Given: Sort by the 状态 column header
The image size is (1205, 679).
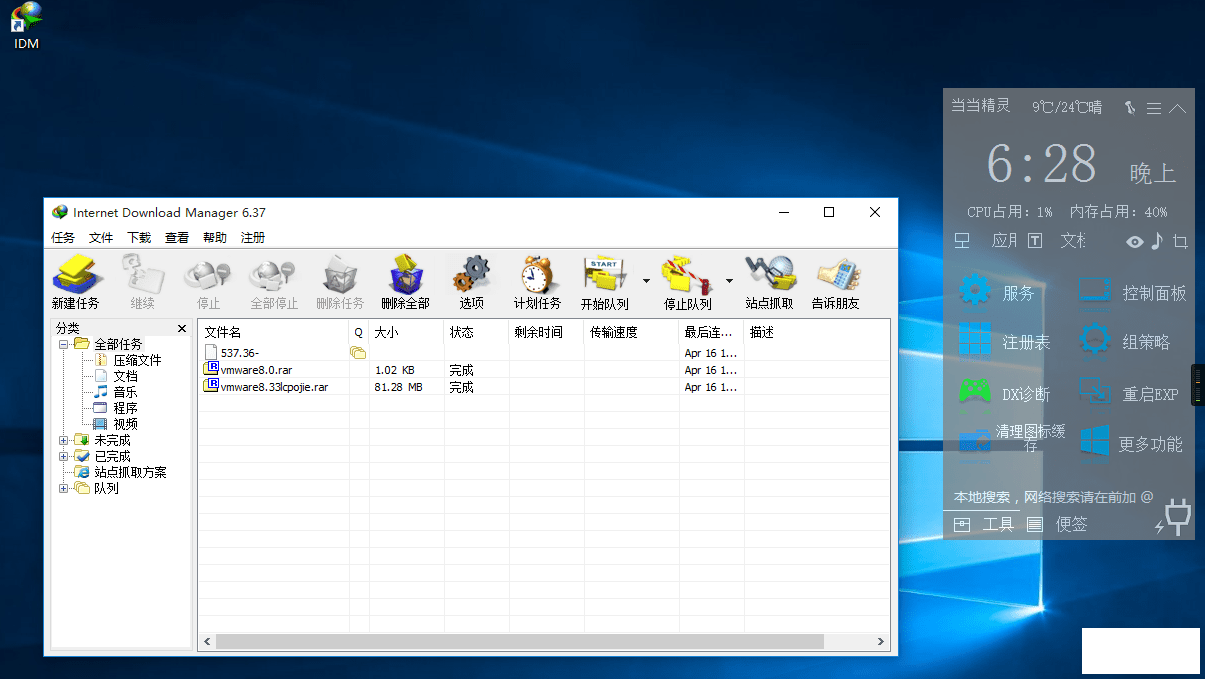Looking at the screenshot, I should 477,332.
